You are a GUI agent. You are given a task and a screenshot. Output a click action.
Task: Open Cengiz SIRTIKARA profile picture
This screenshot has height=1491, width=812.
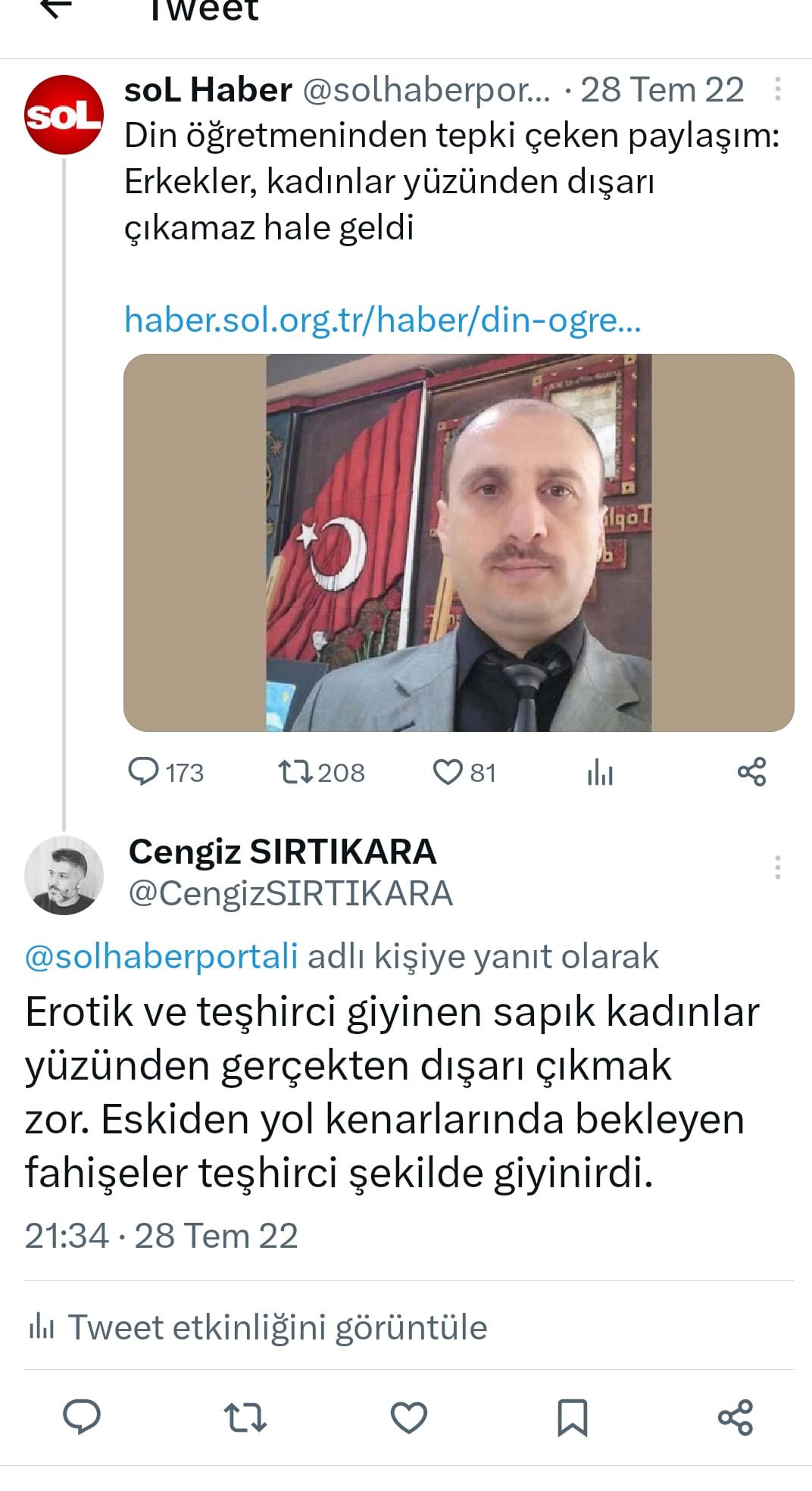pyautogui.click(x=64, y=875)
